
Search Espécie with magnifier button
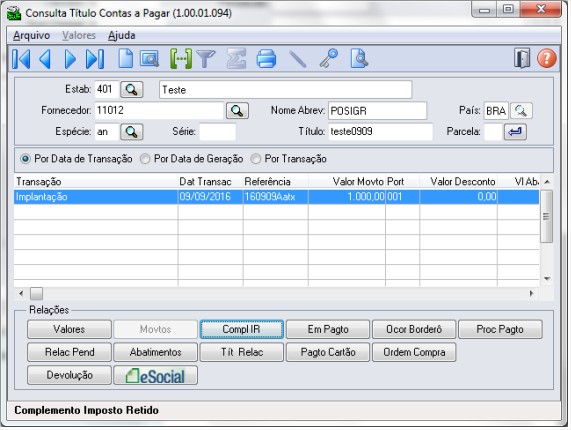coord(131,132)
